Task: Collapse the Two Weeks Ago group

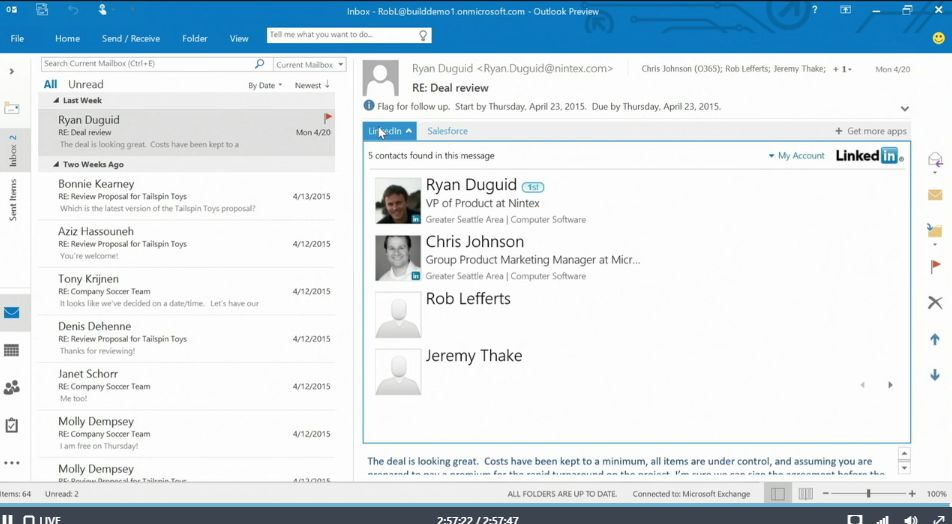Action: pos(56,165)
